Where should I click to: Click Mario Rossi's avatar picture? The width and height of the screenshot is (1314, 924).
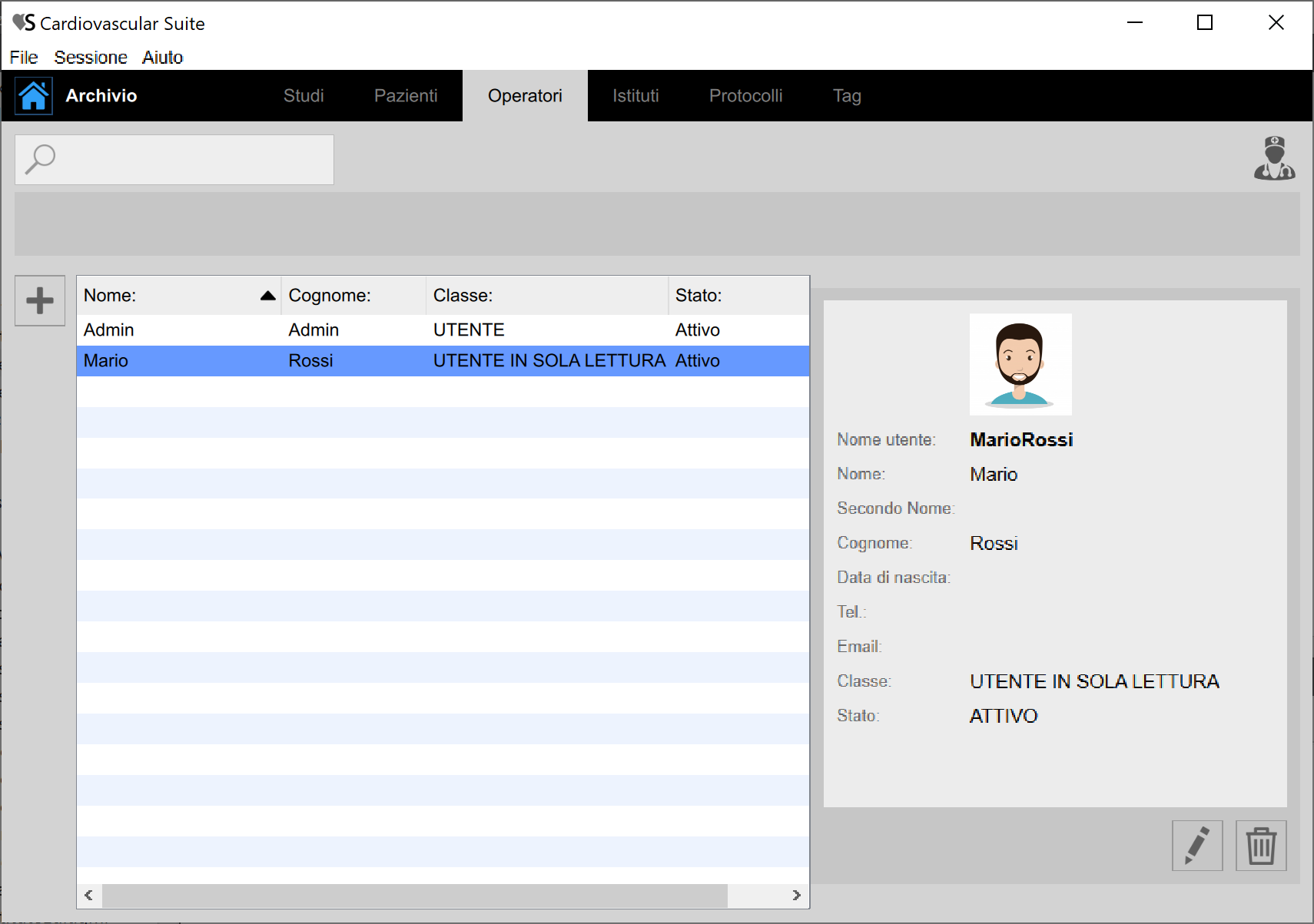(x=1020, y=364)
